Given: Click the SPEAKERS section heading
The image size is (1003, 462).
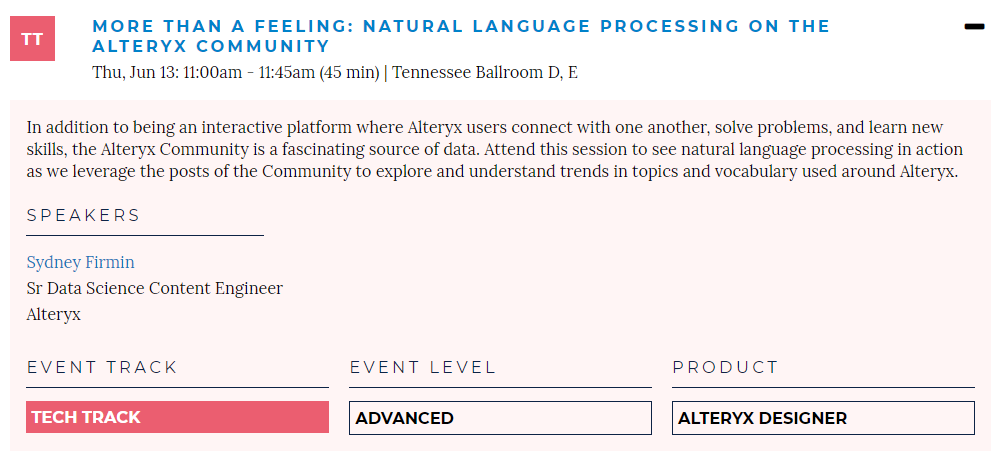Looking at the screenshot, I should 83,215.
